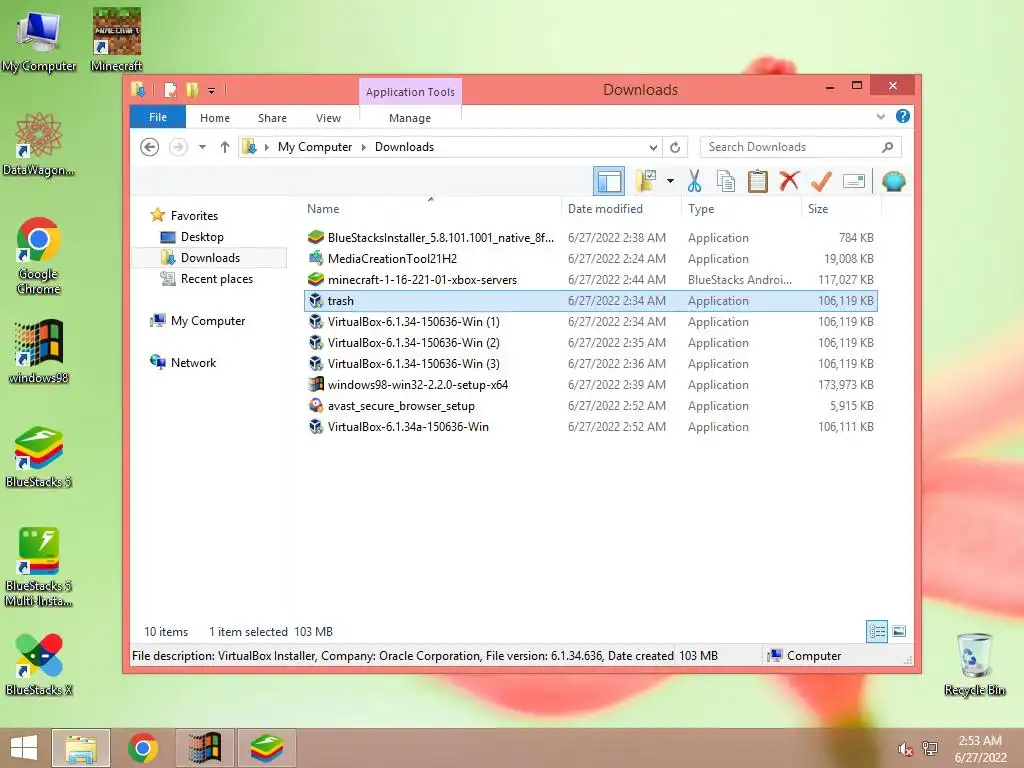1024x768 pixels.
Task: Click the search magnifier icon
Action: tap(888, 147)
